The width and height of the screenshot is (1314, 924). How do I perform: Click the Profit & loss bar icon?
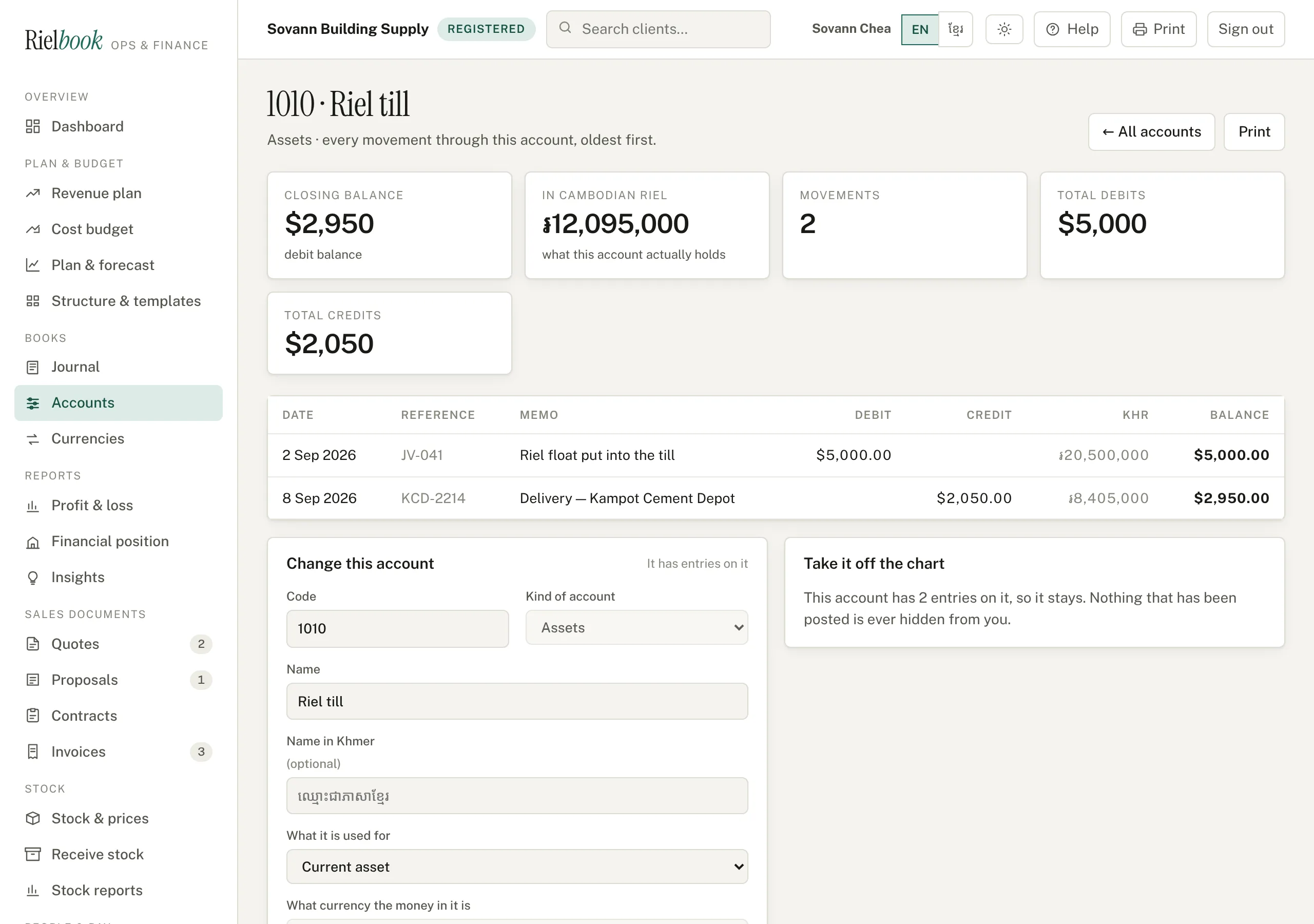(33, 506)
